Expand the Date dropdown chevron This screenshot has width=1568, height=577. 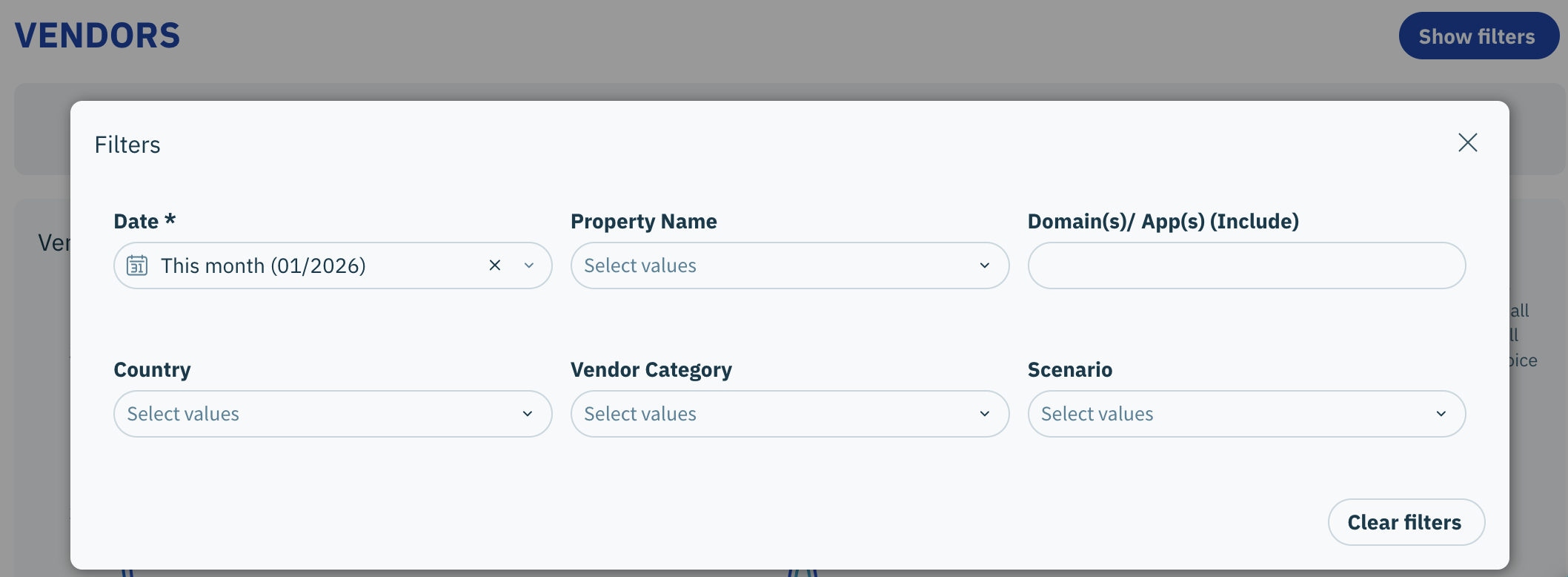(529, 266)
